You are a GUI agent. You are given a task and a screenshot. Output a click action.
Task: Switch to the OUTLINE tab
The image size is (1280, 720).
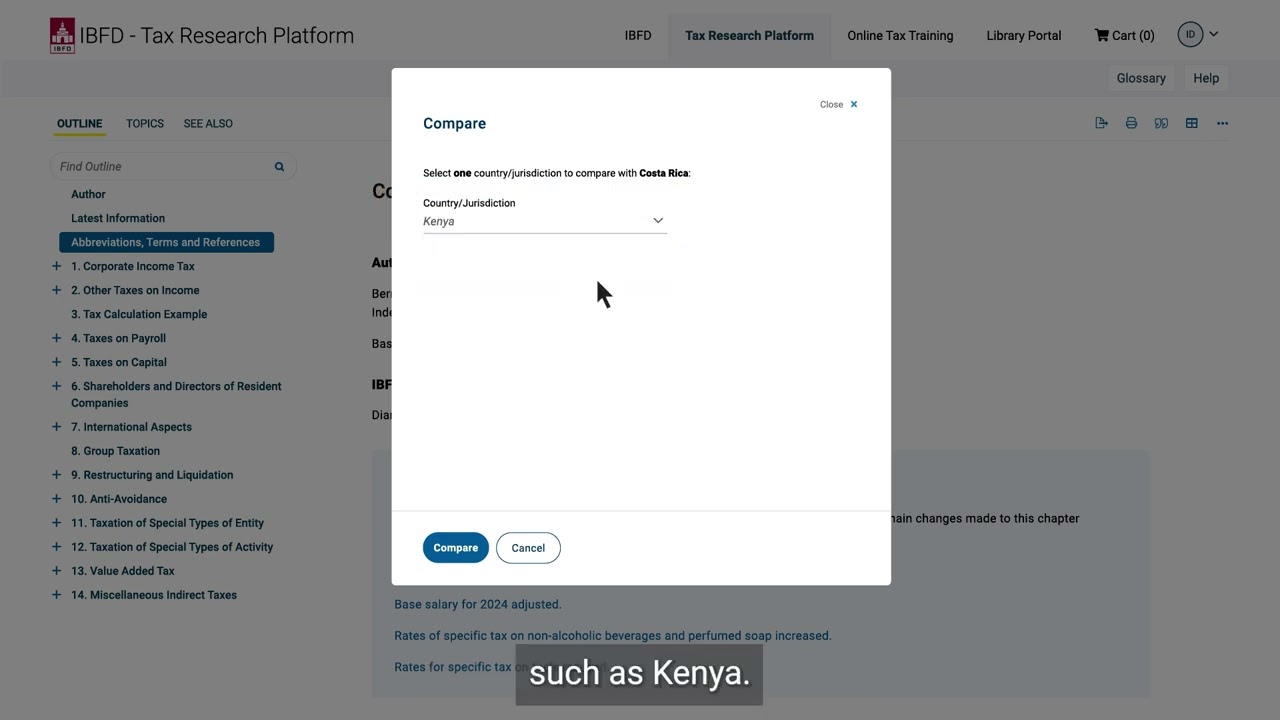(x=79, y=123)
